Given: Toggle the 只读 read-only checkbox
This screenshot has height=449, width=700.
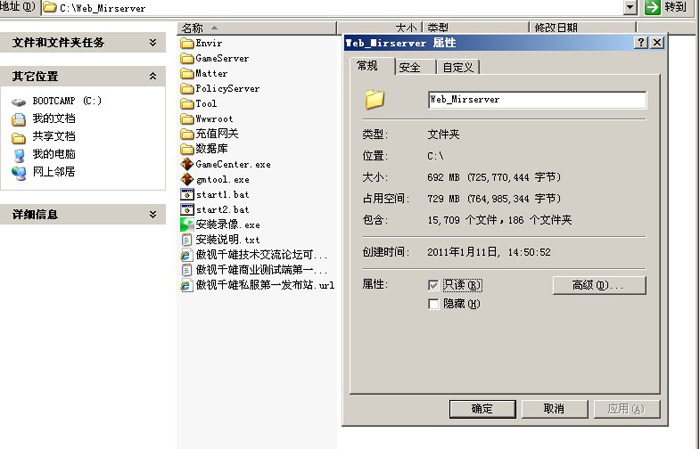Looking at the screenshot, I should click(433, 286).
